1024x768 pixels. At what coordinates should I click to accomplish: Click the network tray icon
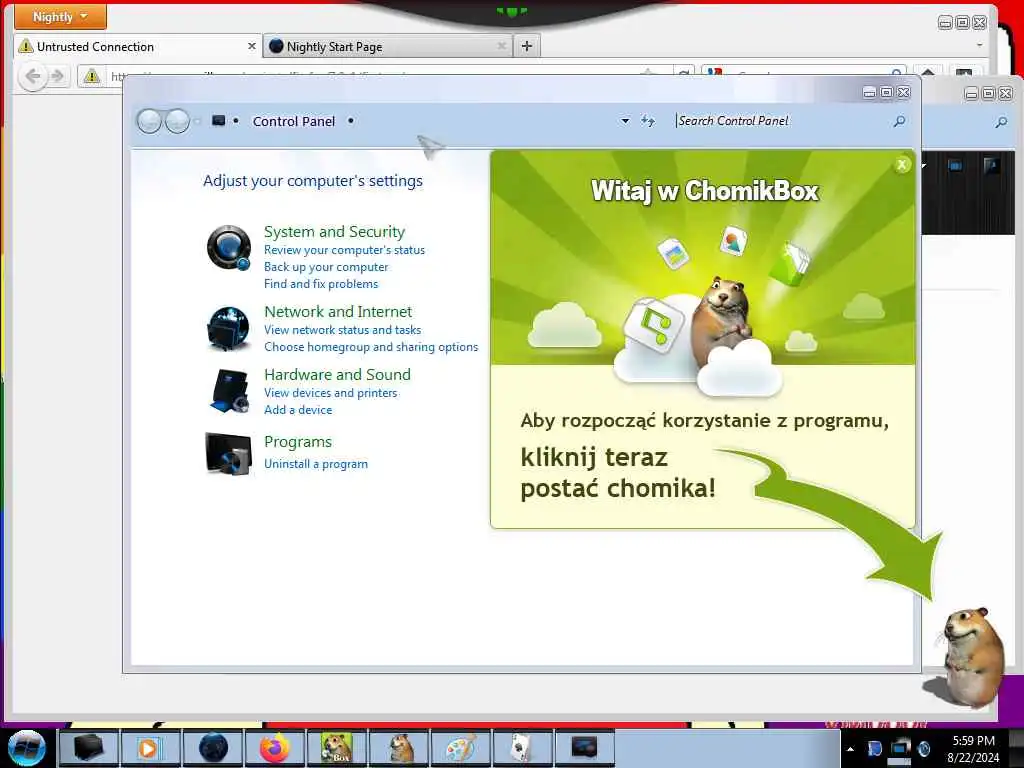[900, 749]
